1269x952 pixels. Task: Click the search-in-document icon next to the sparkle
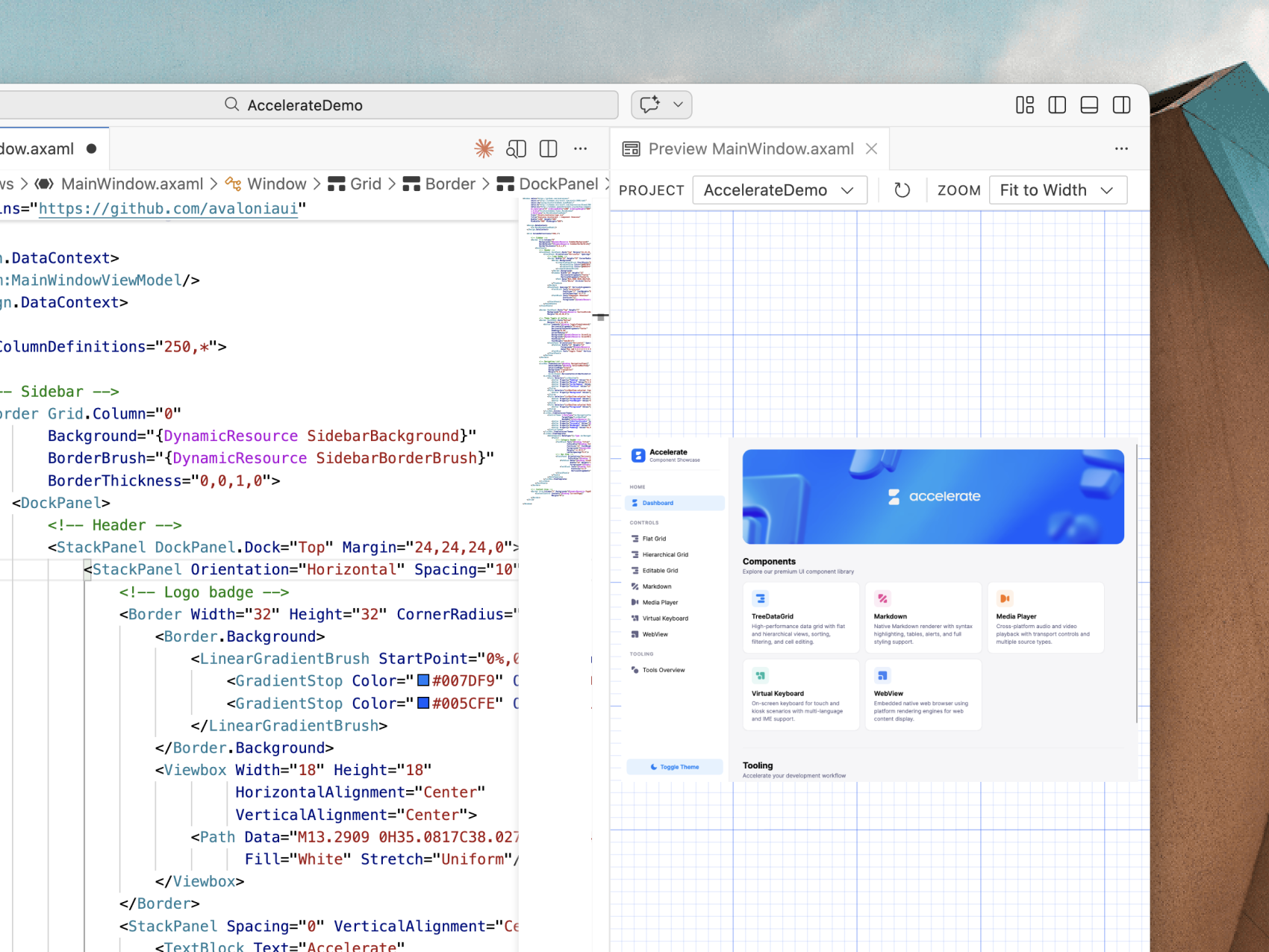(516, 148)
